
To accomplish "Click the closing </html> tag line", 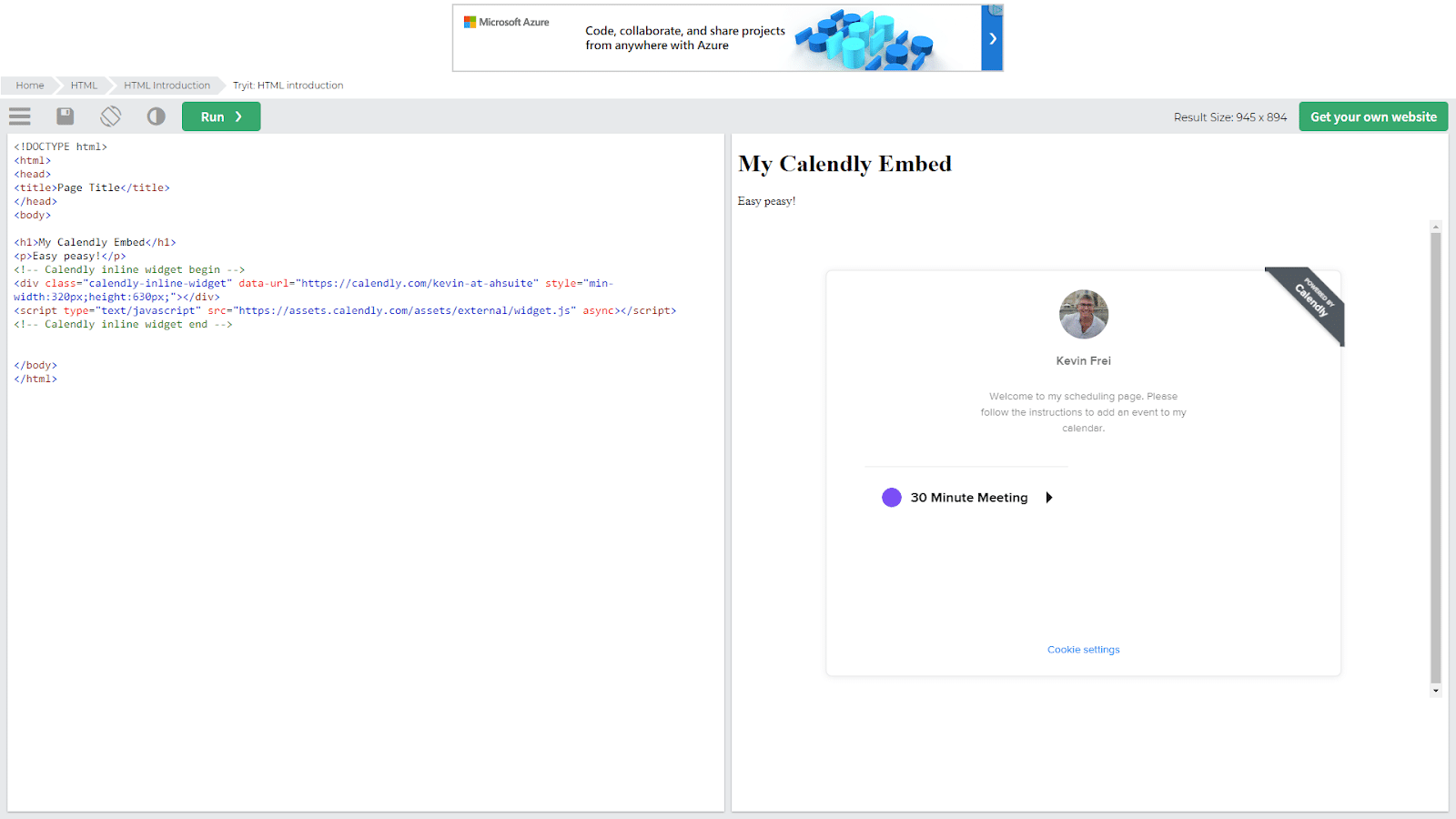I will [35, 379].
